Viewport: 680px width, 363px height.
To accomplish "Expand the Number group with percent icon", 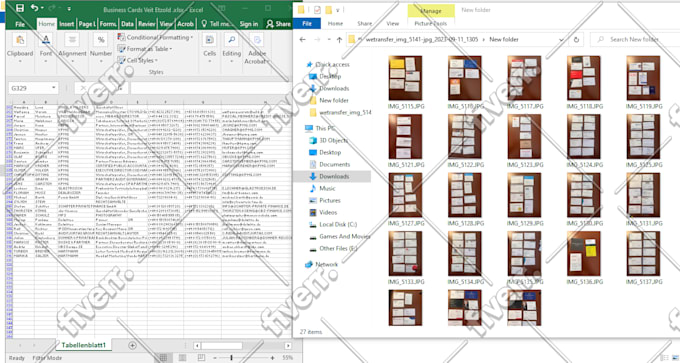I will click(101, 49).
